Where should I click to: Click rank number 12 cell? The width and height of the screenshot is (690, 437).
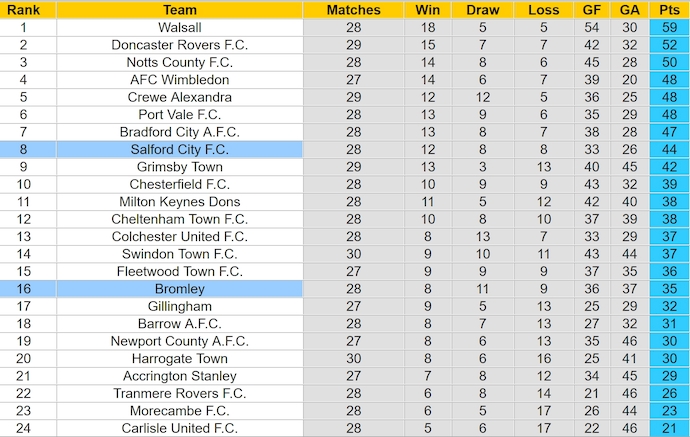[x=23, y=219]
